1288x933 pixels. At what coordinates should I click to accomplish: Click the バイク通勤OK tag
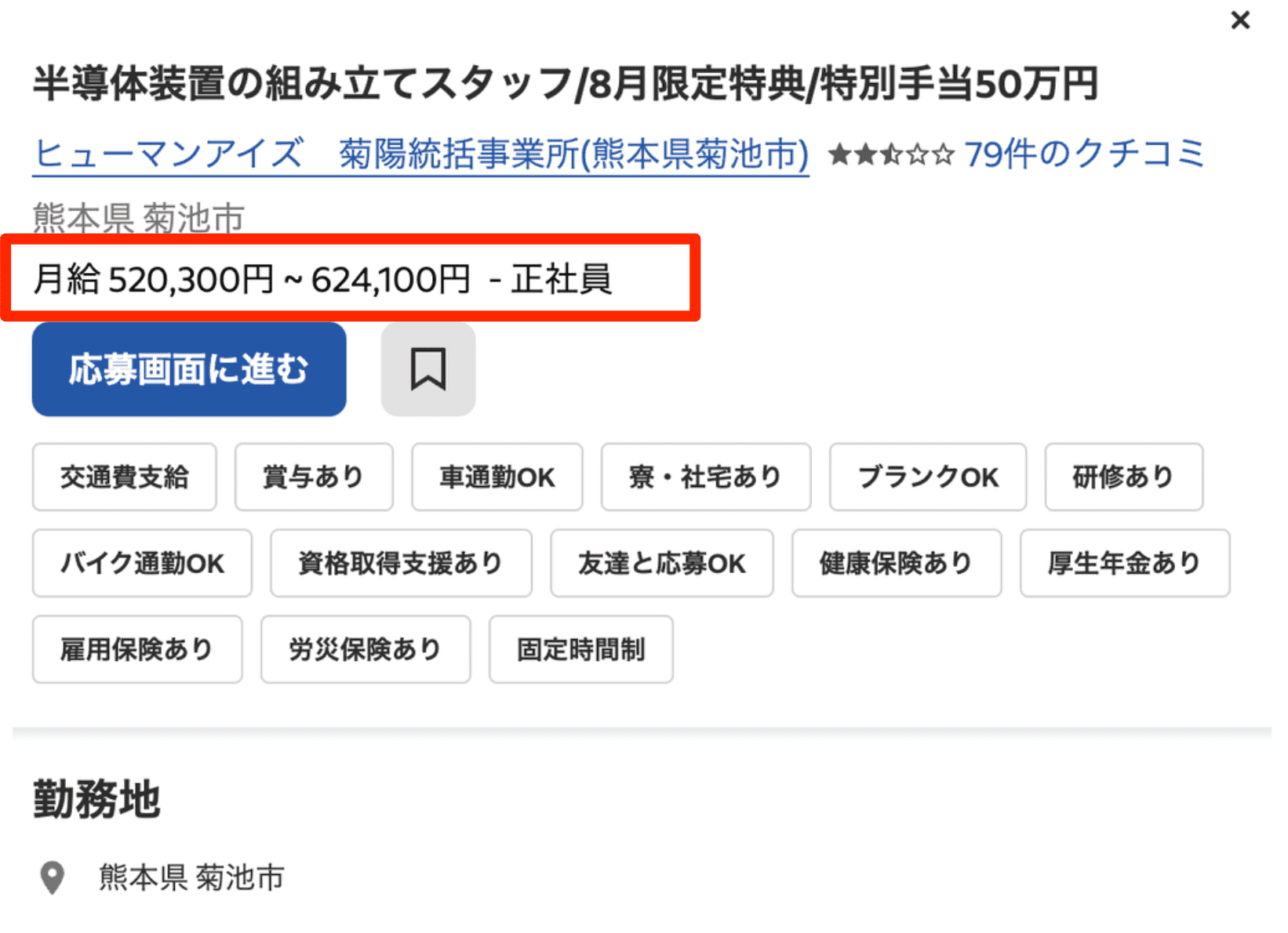(142, 563)
